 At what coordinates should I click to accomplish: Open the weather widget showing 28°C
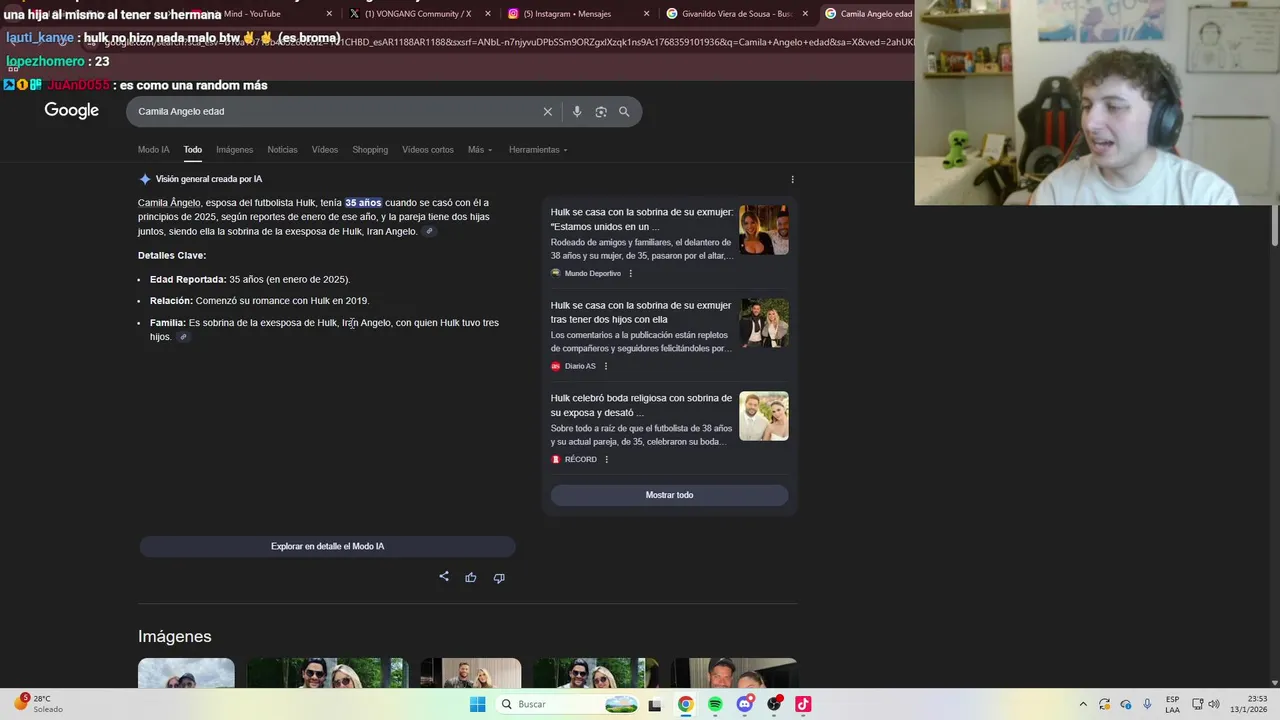pos(38,704)
